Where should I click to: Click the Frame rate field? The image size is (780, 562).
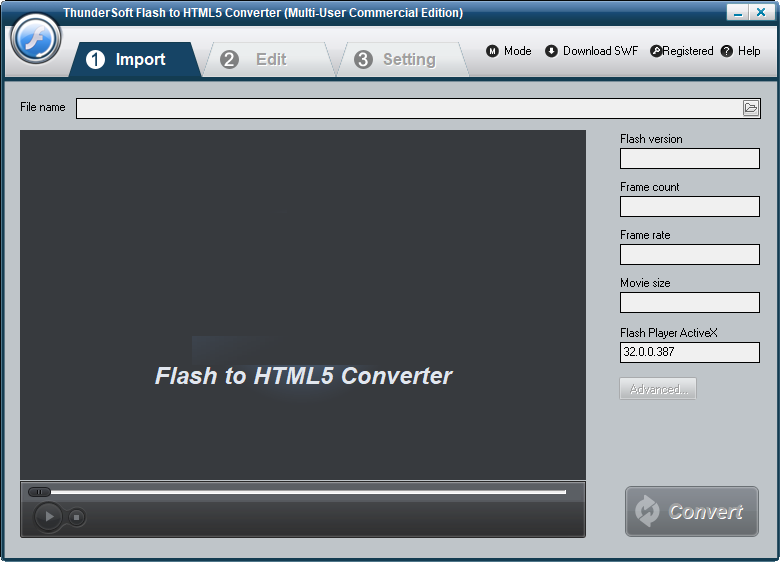click(689, 254)
